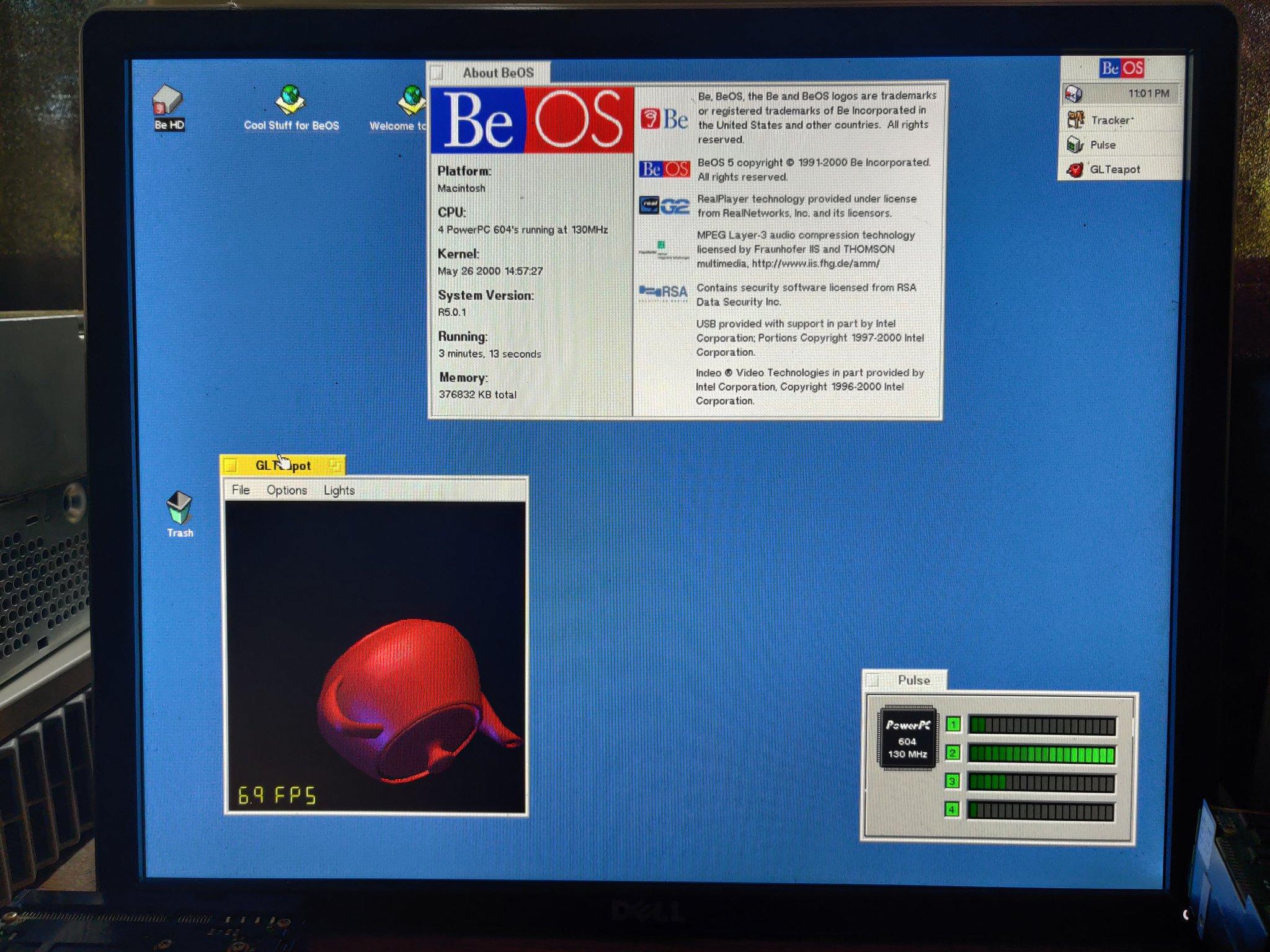Toggle CPU 2 button in Pulse

pos(953,753)
